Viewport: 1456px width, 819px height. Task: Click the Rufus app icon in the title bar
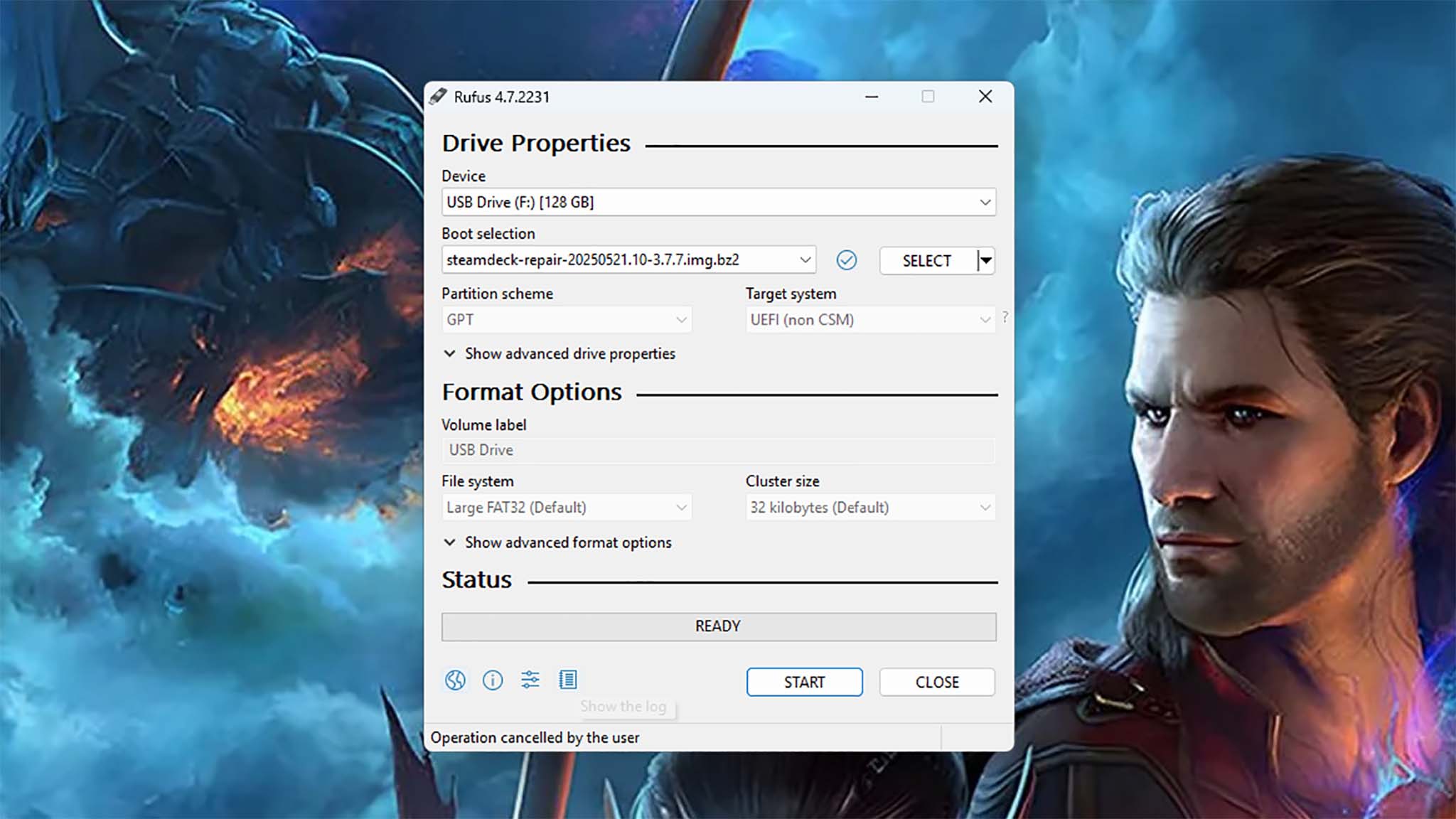(x=438, y=97)
